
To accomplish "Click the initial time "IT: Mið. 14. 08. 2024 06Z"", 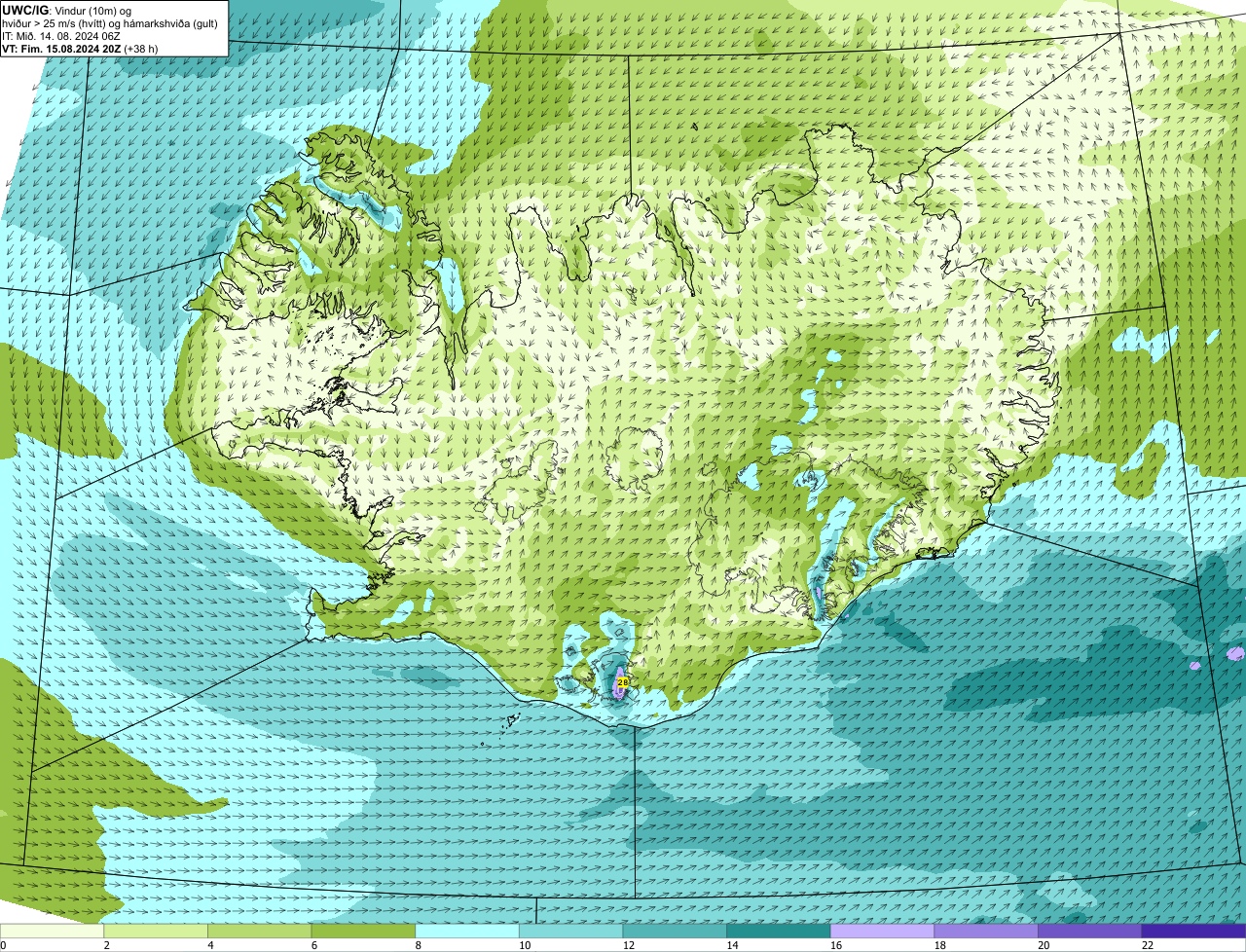I will [x=60, y=35].
